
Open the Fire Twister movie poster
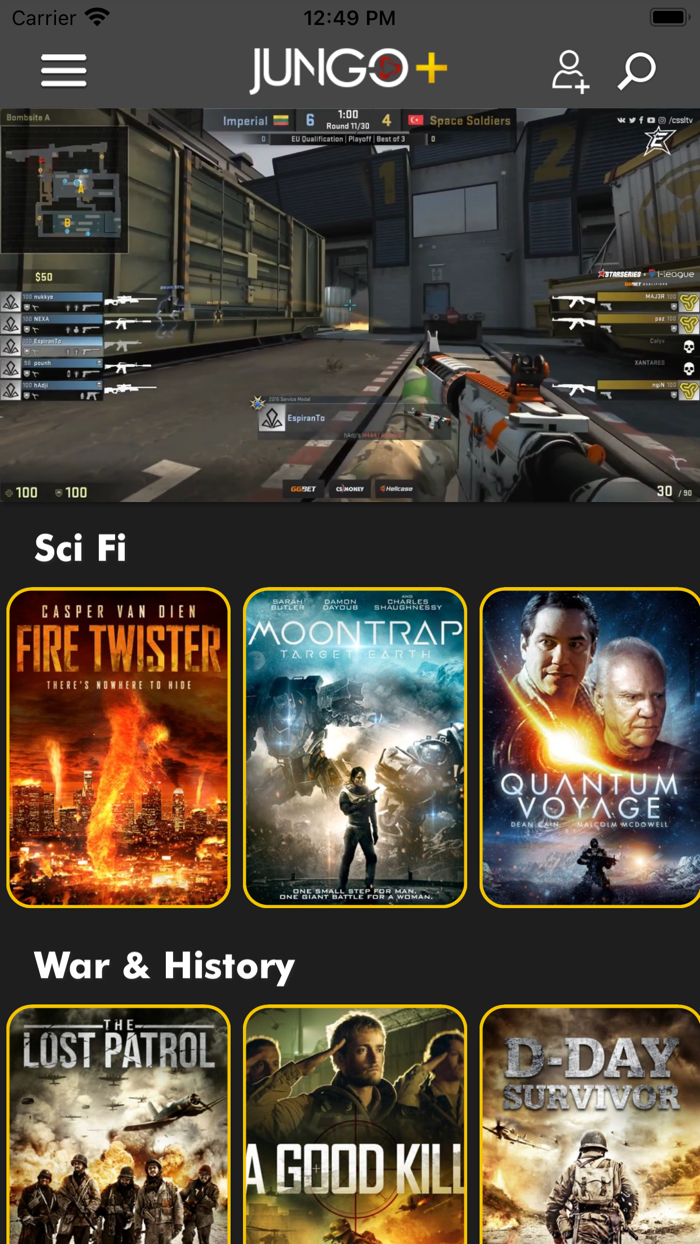point(118,747)
